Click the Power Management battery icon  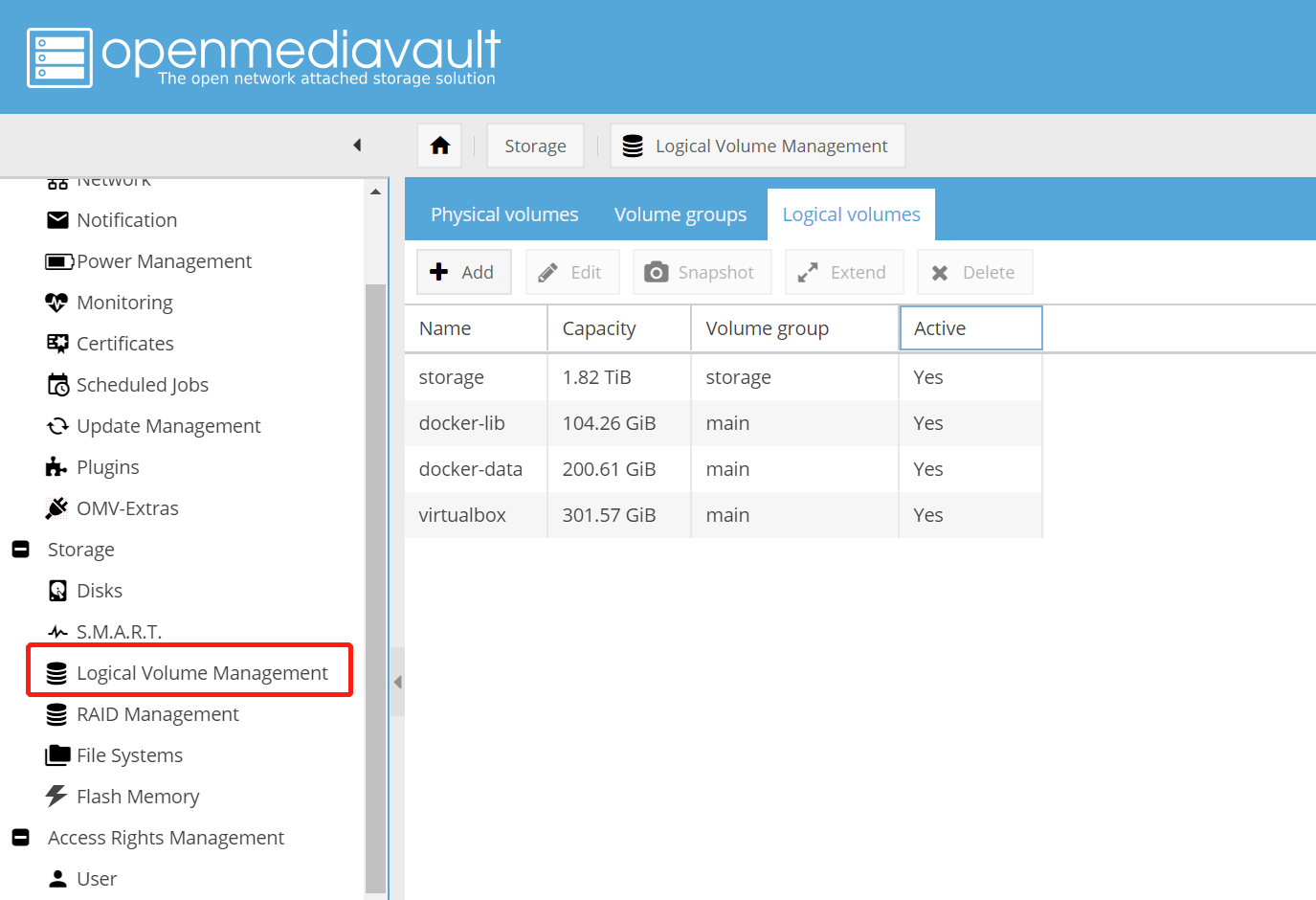click(x=59, y=261)
